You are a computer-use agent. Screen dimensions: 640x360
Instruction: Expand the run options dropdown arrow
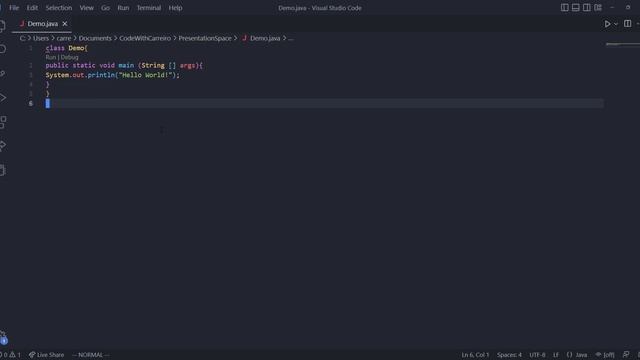(616, 24)
